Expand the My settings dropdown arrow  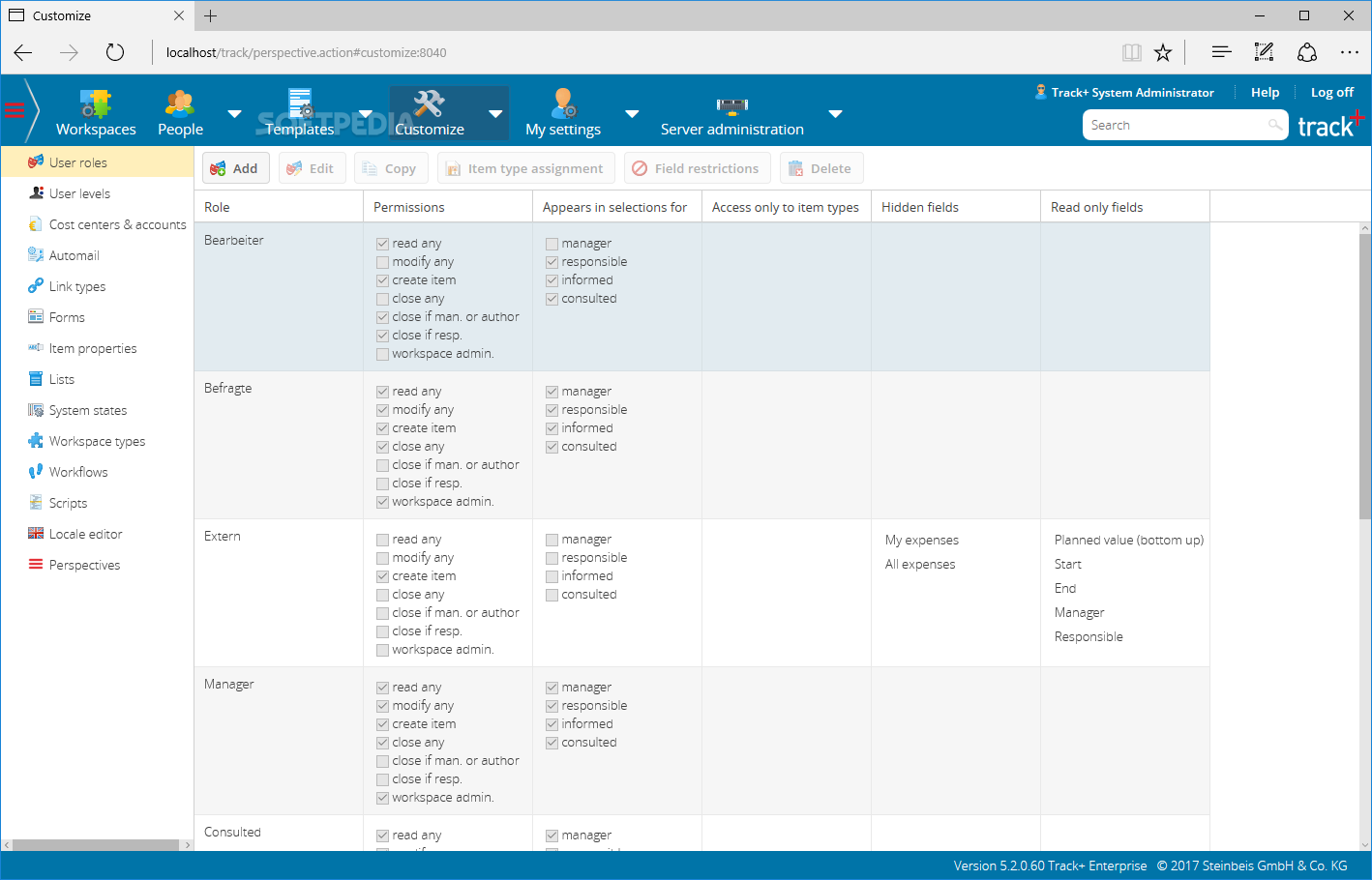point(633,114)
